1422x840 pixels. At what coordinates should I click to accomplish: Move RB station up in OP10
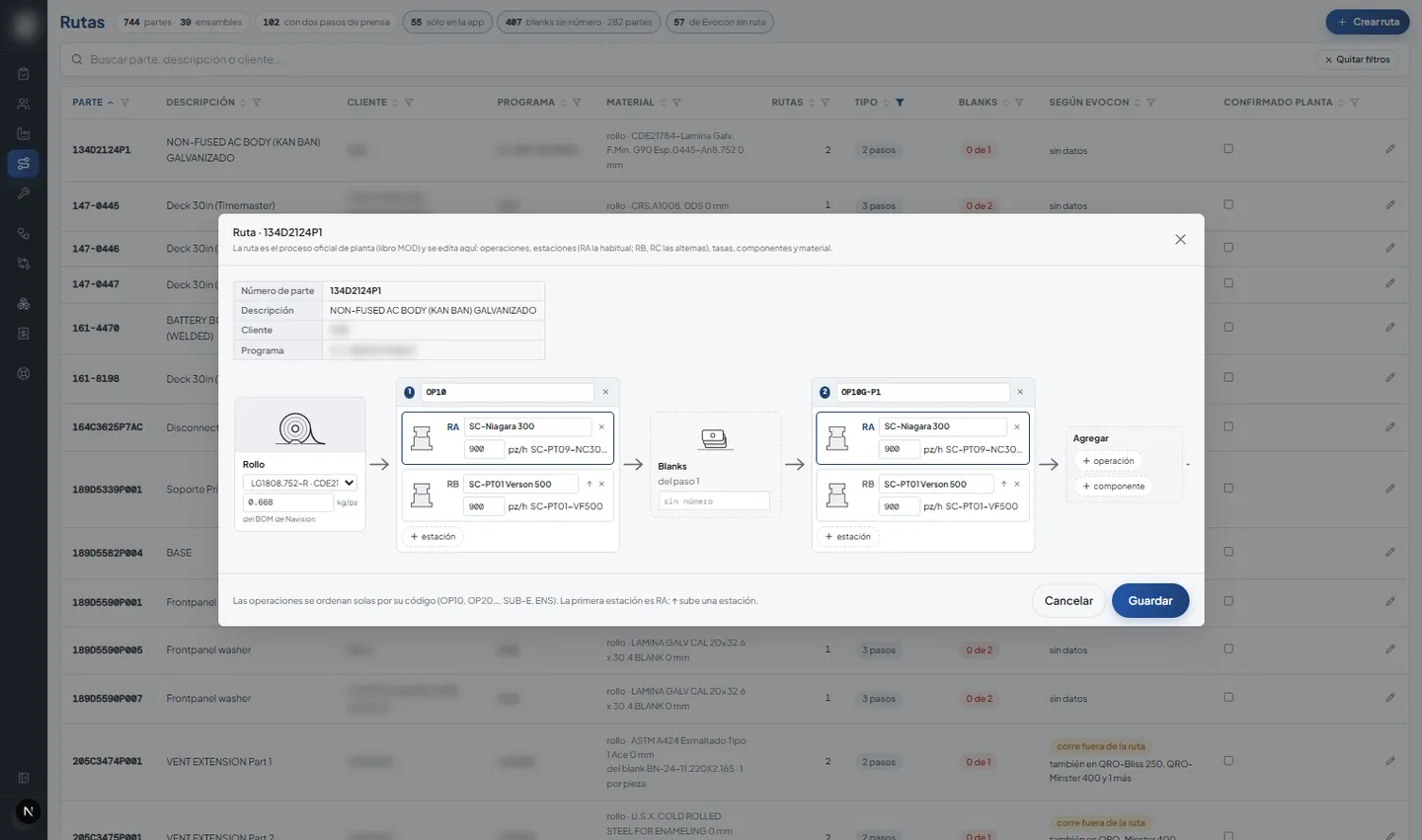pyautogui.click(x=590, y=484)
